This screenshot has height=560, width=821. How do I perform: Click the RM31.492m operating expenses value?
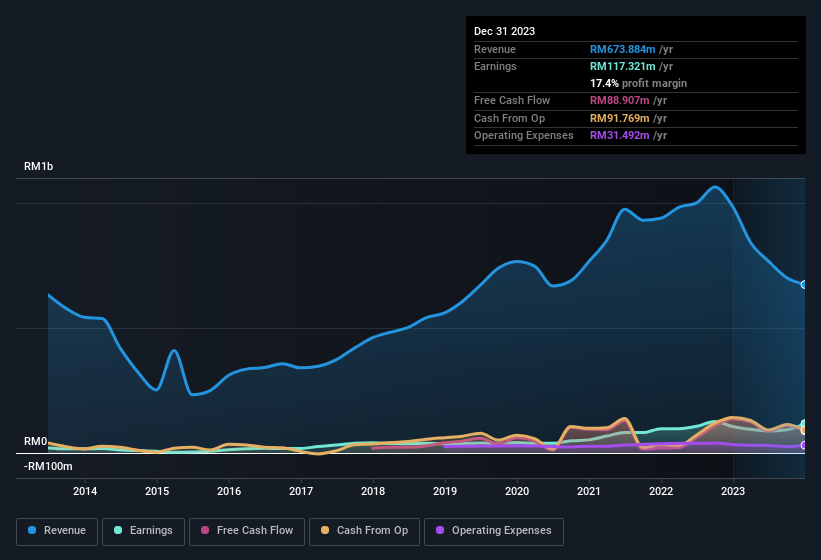pyautogui.click(x=619, y=136)
